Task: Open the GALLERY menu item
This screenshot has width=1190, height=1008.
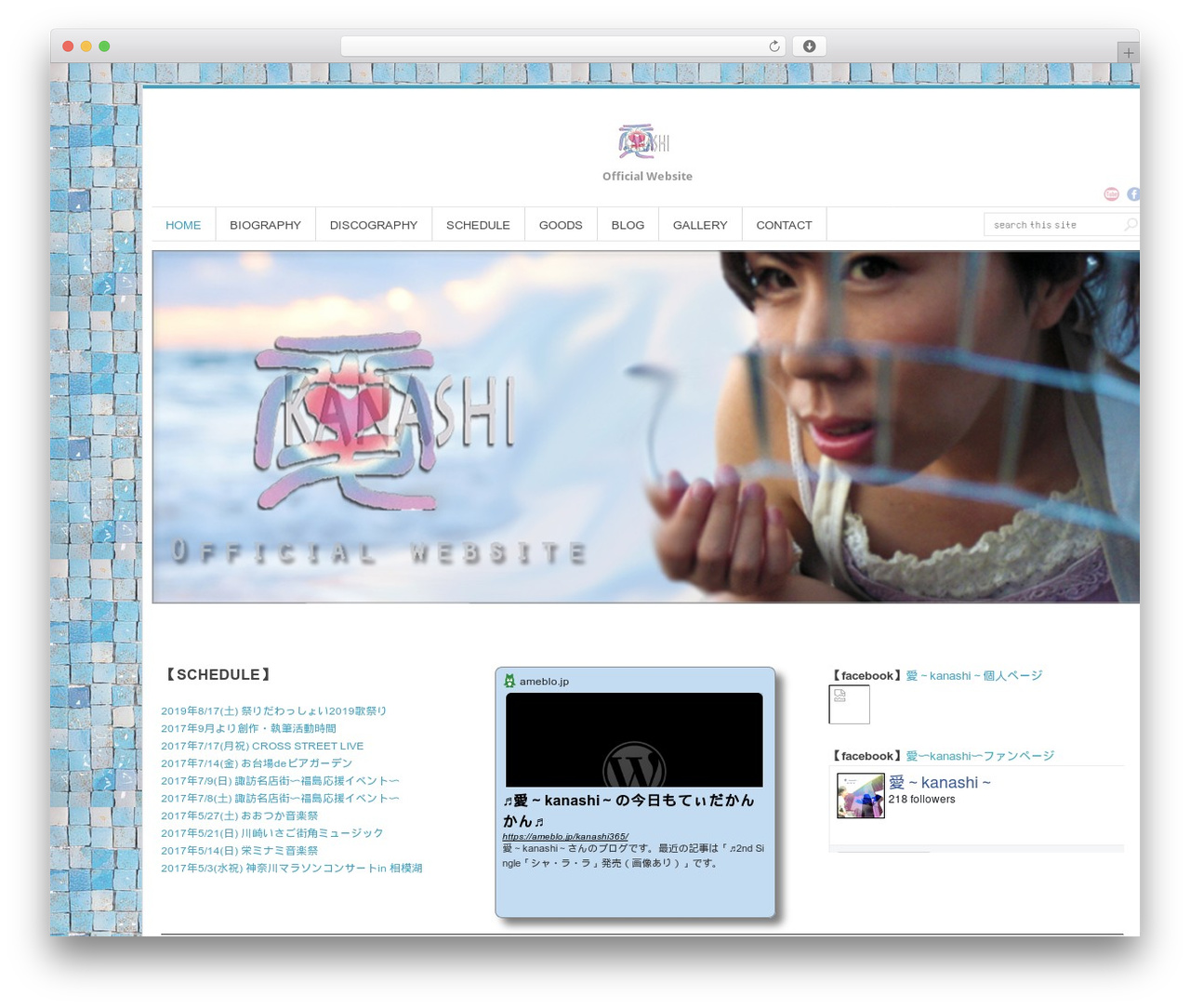Action: 700,225
